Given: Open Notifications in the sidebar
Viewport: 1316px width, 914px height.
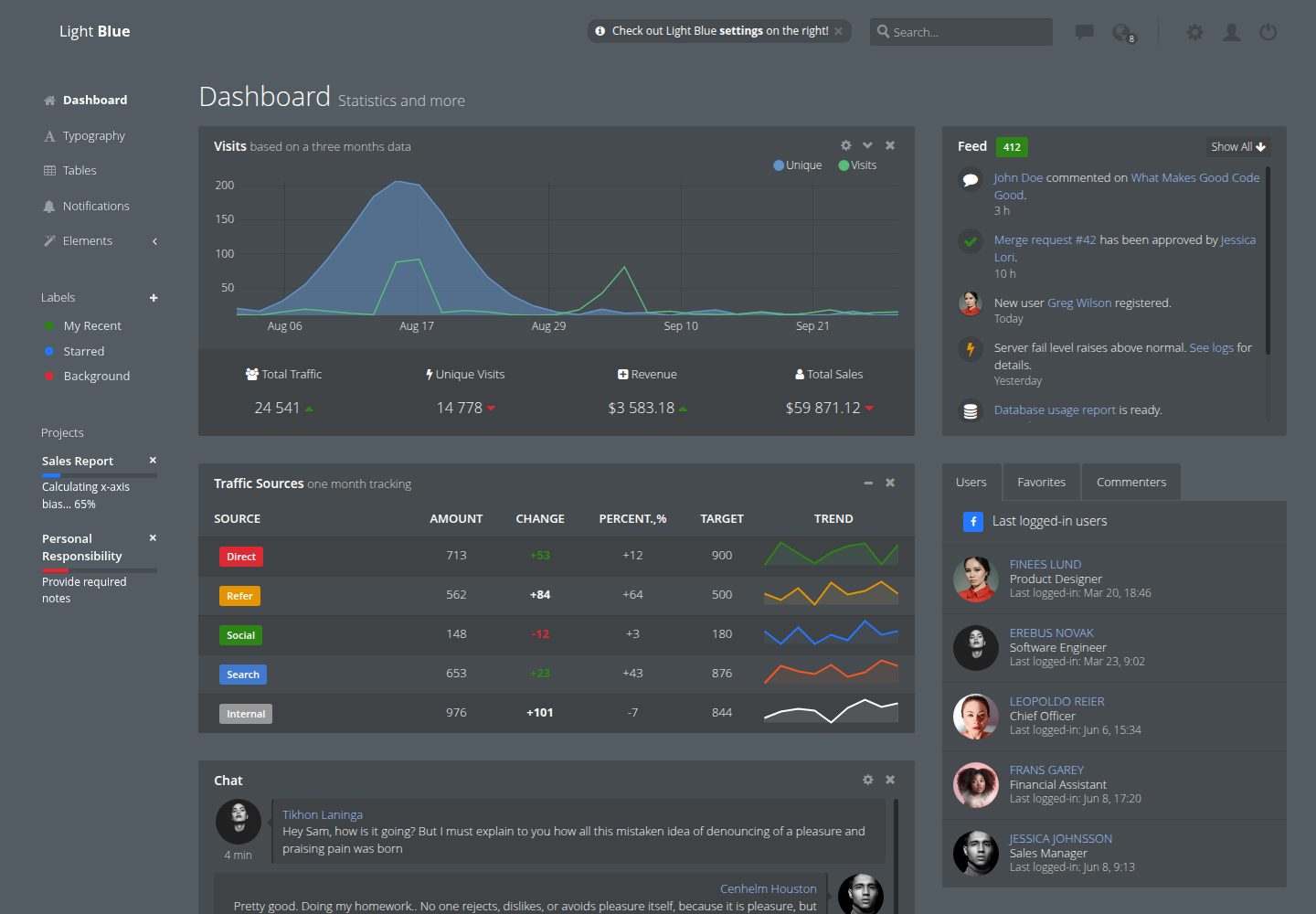Looking at the screenshot, I should (96, 207).
